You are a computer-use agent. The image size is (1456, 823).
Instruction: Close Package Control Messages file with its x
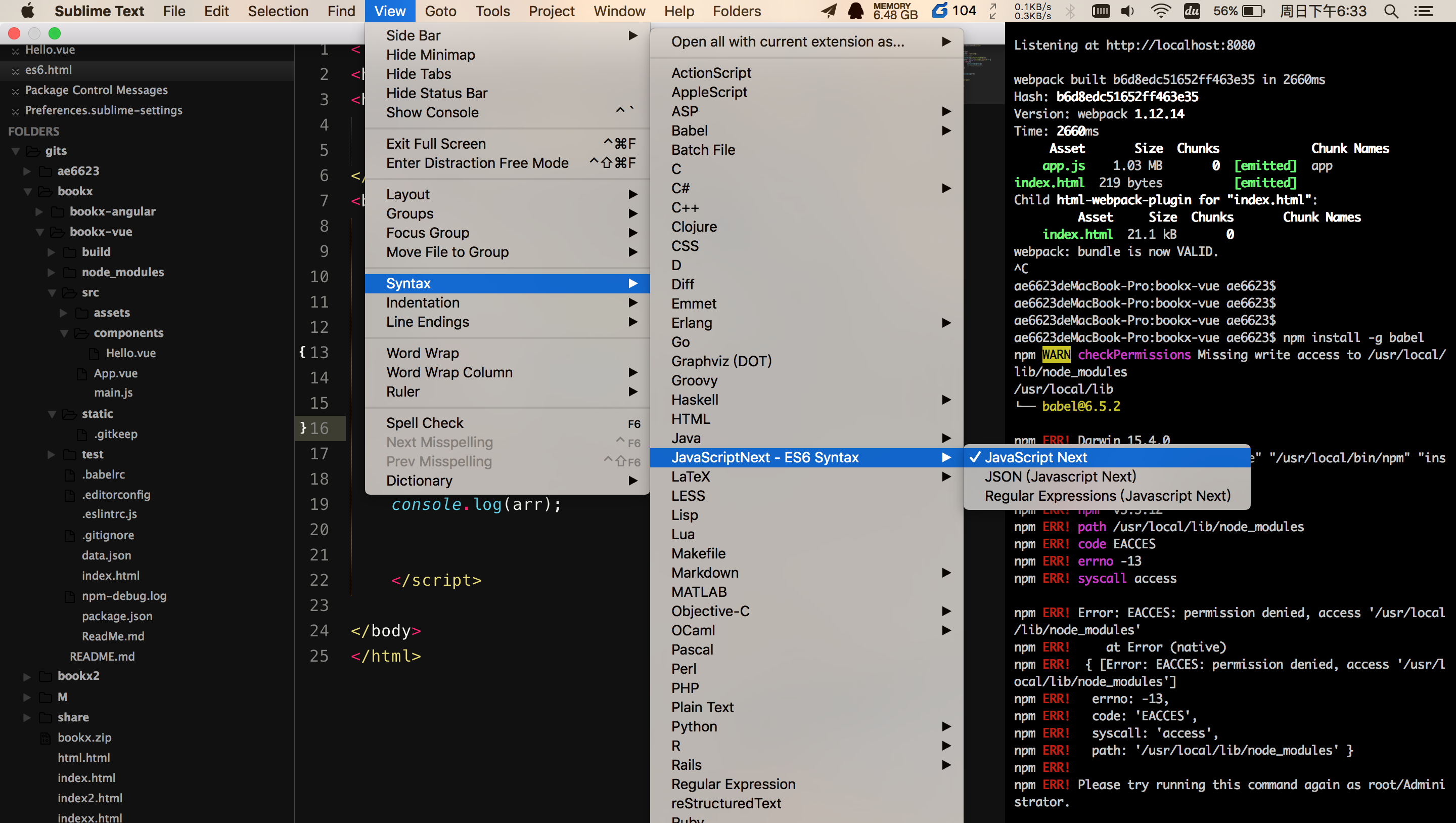click(x=15, y=91)
